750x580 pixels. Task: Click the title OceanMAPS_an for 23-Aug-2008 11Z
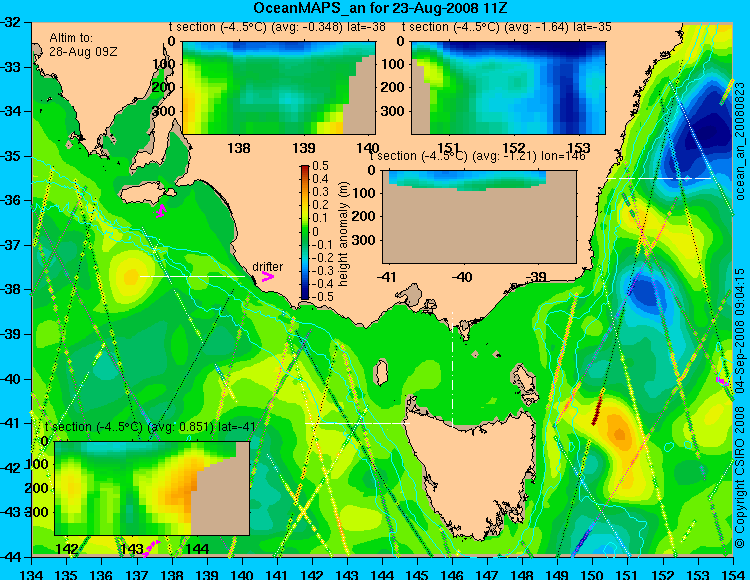380,8
